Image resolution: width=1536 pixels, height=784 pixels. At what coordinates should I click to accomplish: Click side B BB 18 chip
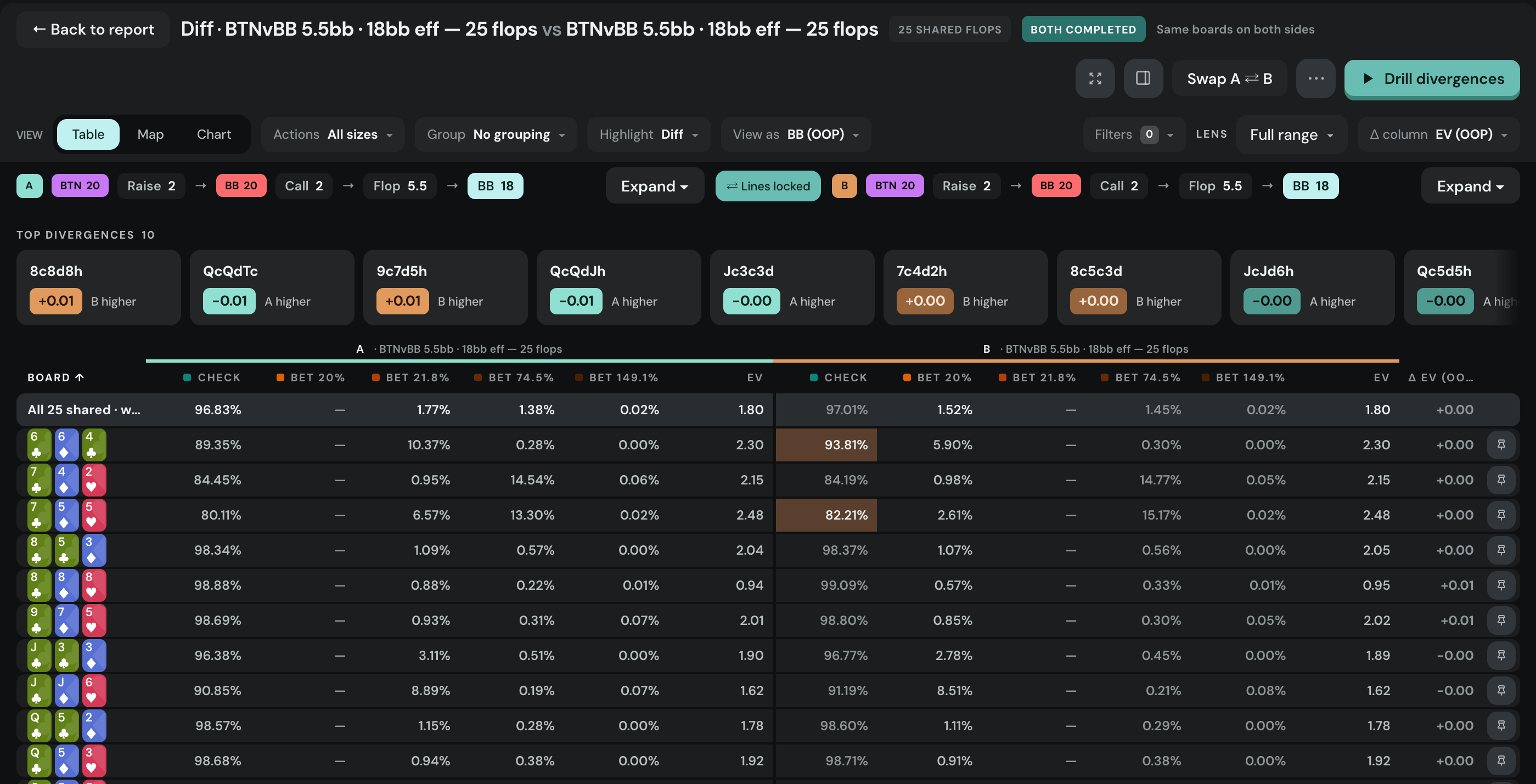[1310, 186]
